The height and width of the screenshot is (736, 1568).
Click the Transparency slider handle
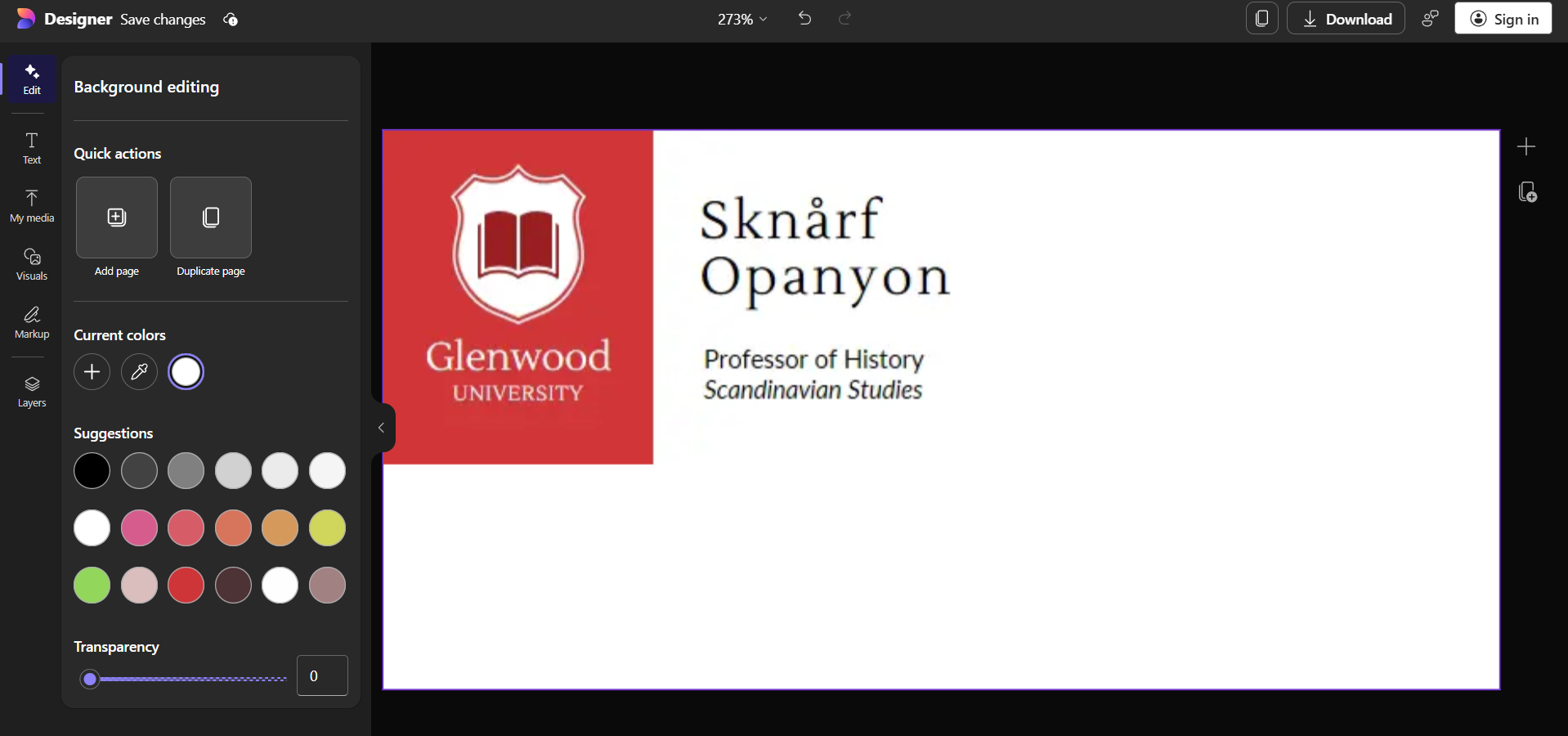(x=90, y=679)
